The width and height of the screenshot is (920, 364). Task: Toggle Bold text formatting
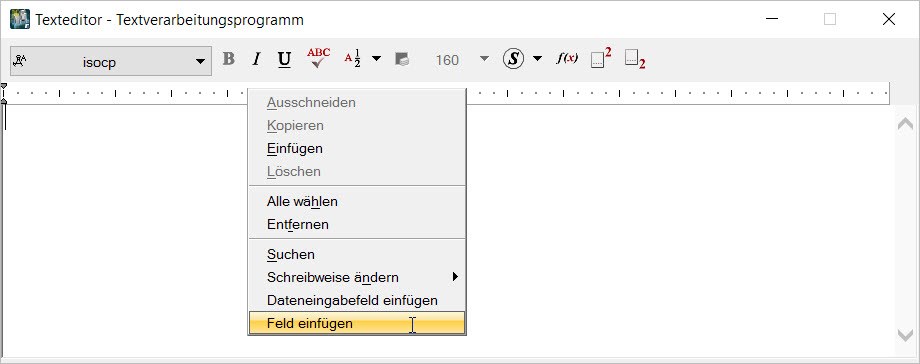(x=229, y=59)
